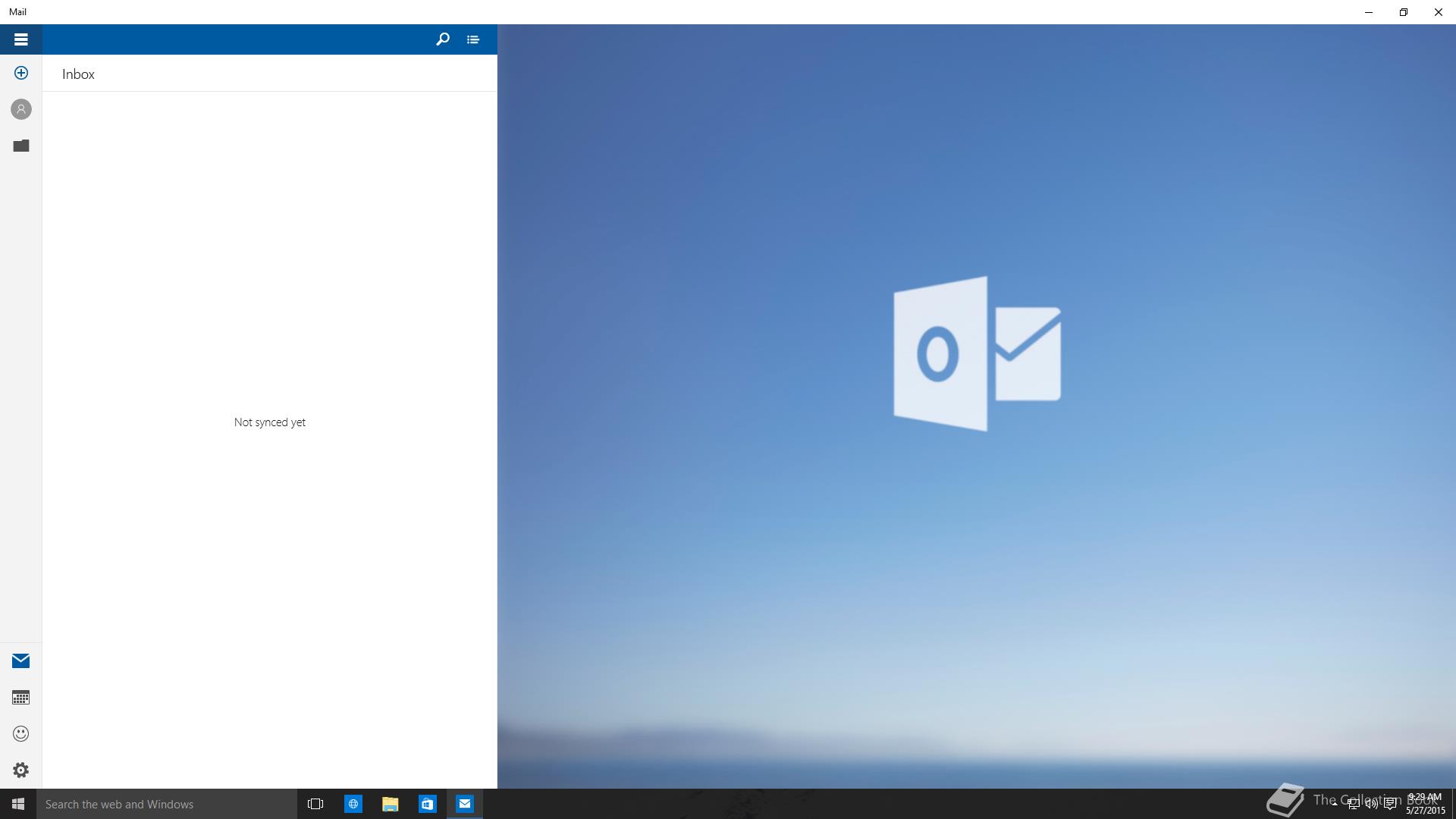Open the taskbar clock and date

1425,804
